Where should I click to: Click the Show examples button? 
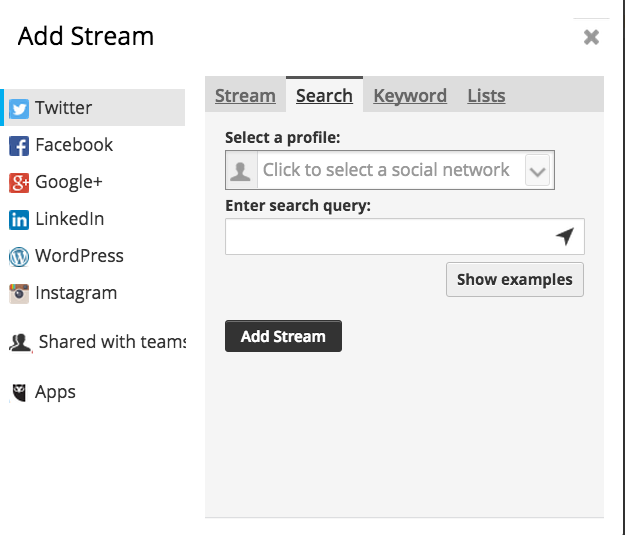(515, 279)
